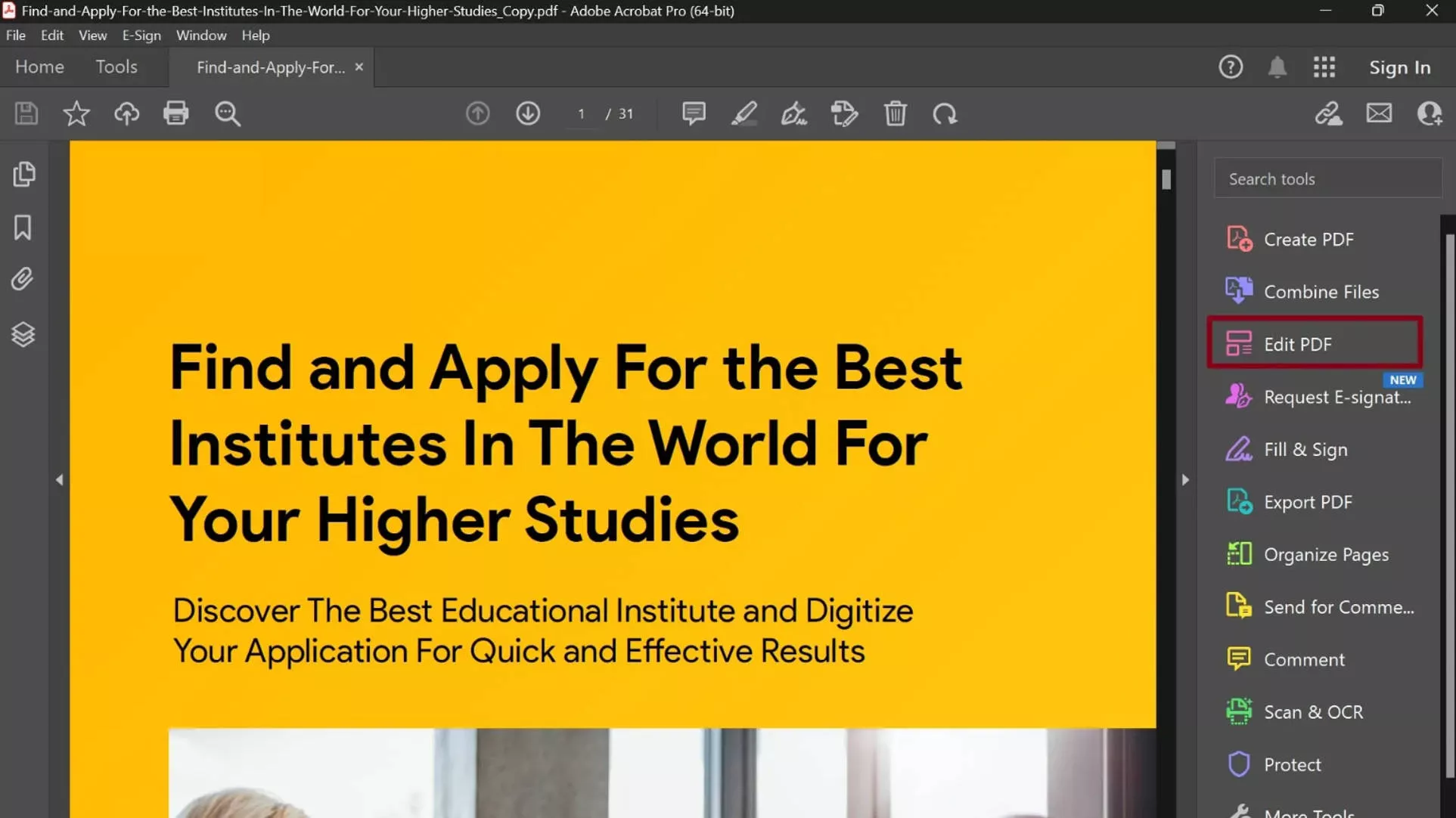Open the sign document pen tool
1456x818 pixels.
793,113
